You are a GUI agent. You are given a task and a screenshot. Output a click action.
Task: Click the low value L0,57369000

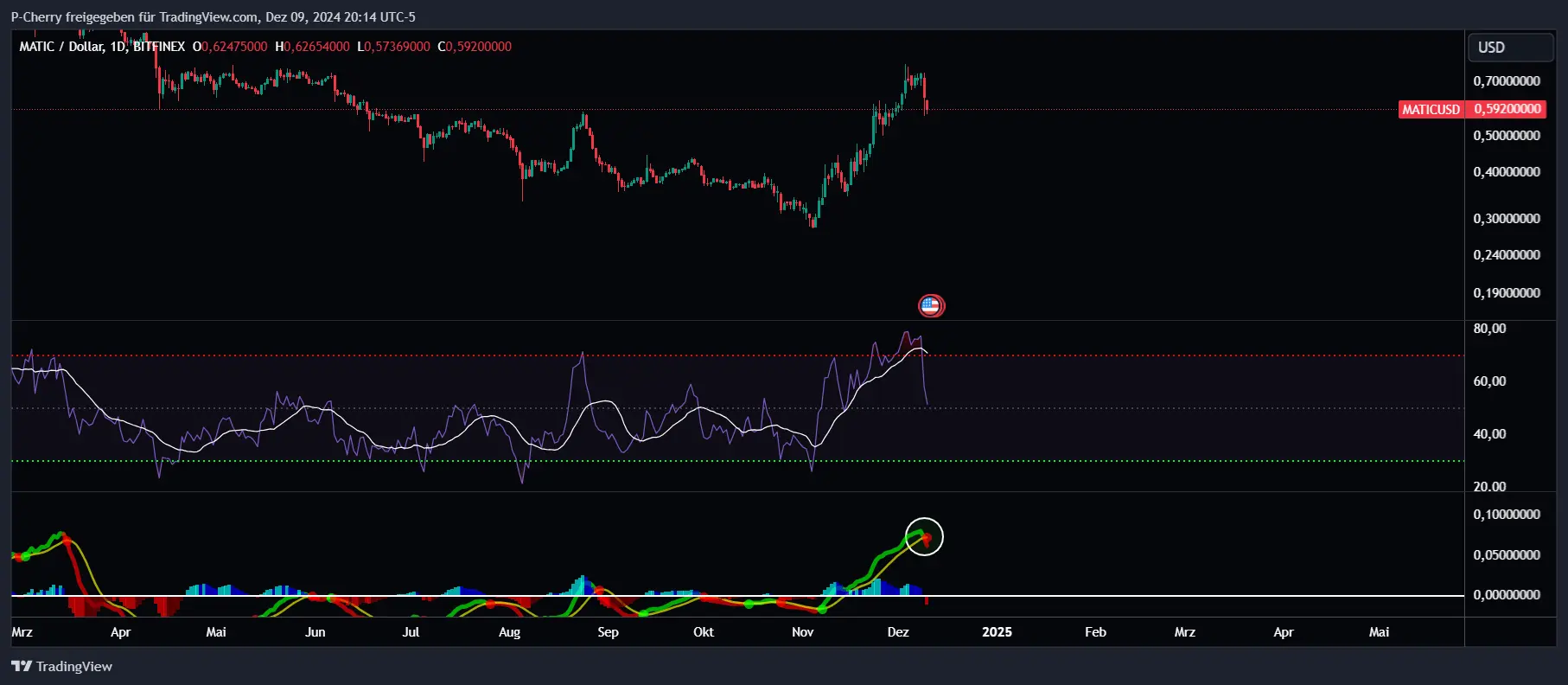click(x=393, y=47)
